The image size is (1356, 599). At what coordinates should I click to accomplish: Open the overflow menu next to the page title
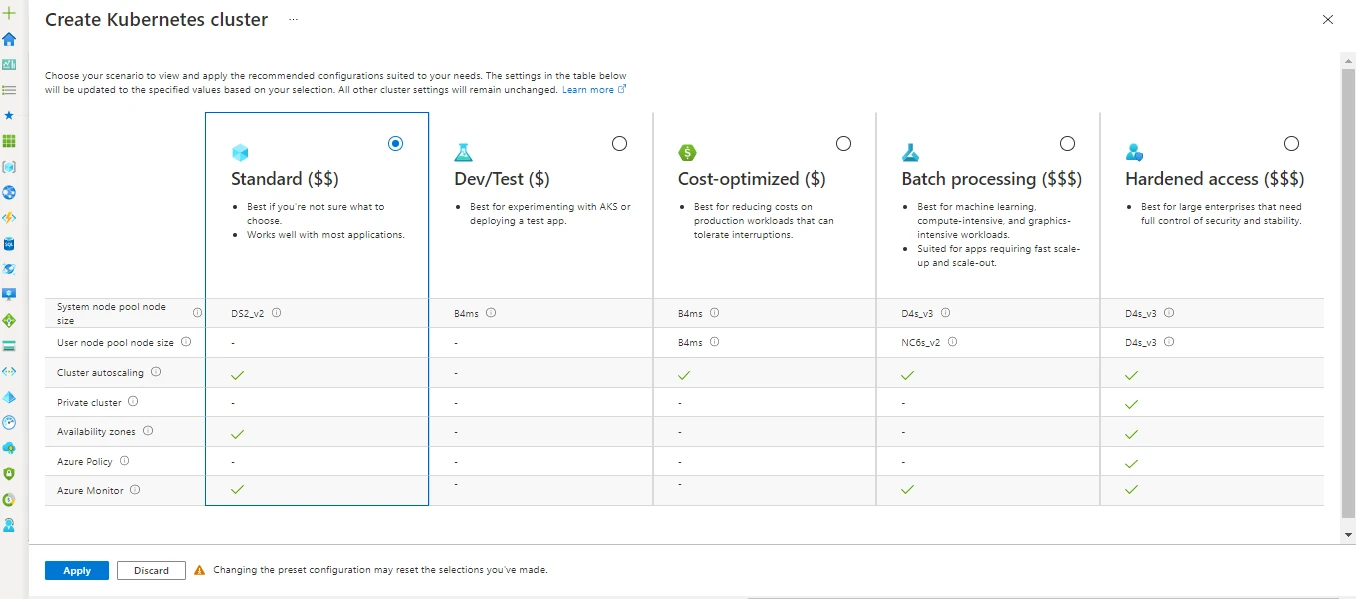tap(293, 19)
